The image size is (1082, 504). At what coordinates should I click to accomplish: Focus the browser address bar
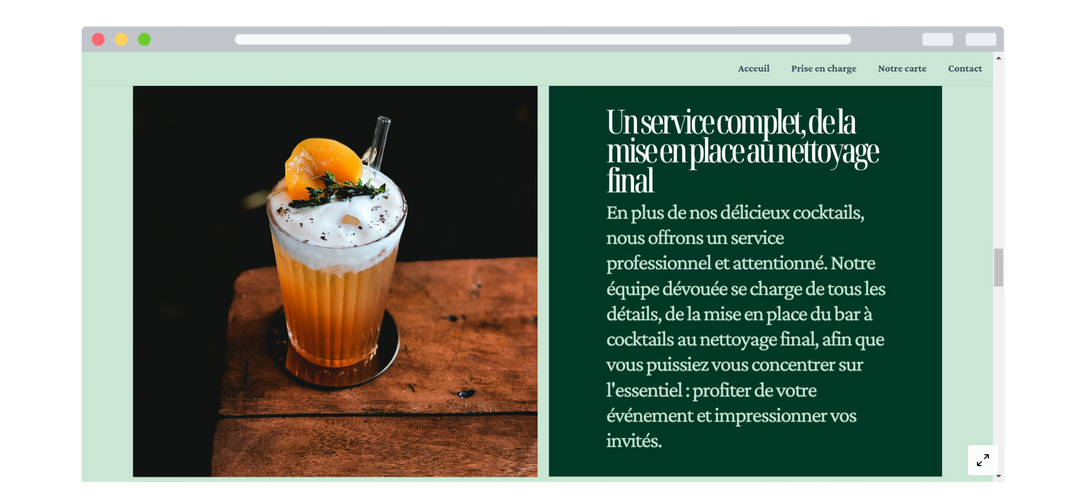click(x=543, y=39)
